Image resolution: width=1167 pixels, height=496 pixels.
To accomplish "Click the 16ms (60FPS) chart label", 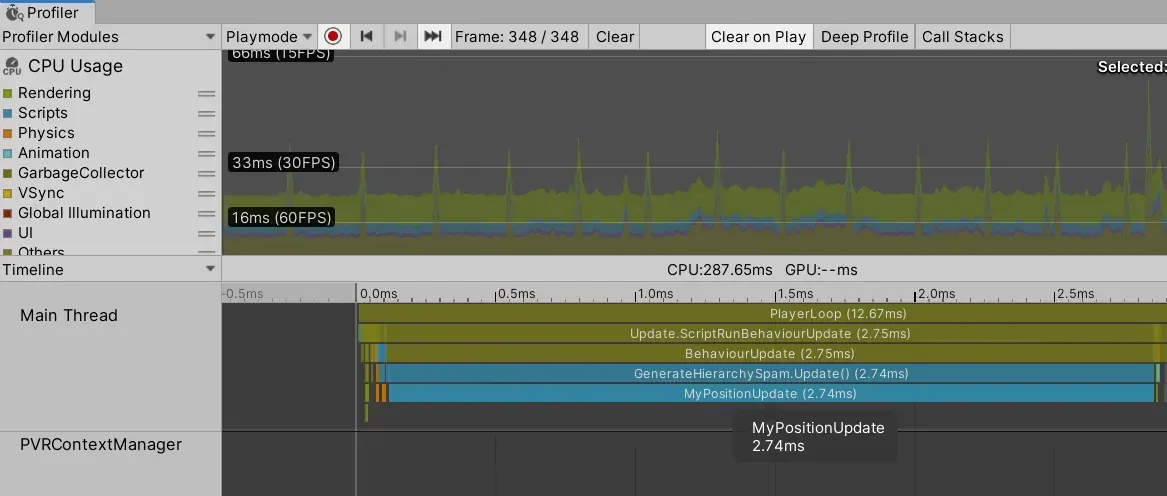I will [x=282, y=217].
